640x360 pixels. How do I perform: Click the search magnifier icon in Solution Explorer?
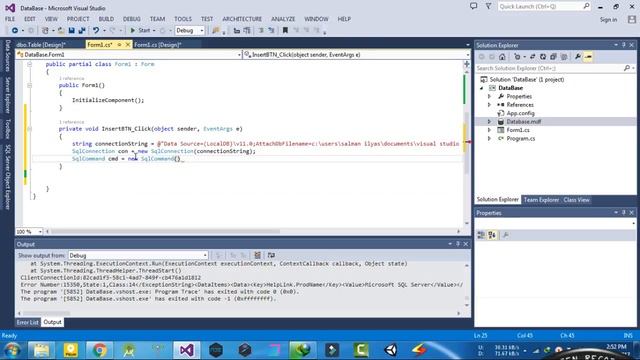627,68
